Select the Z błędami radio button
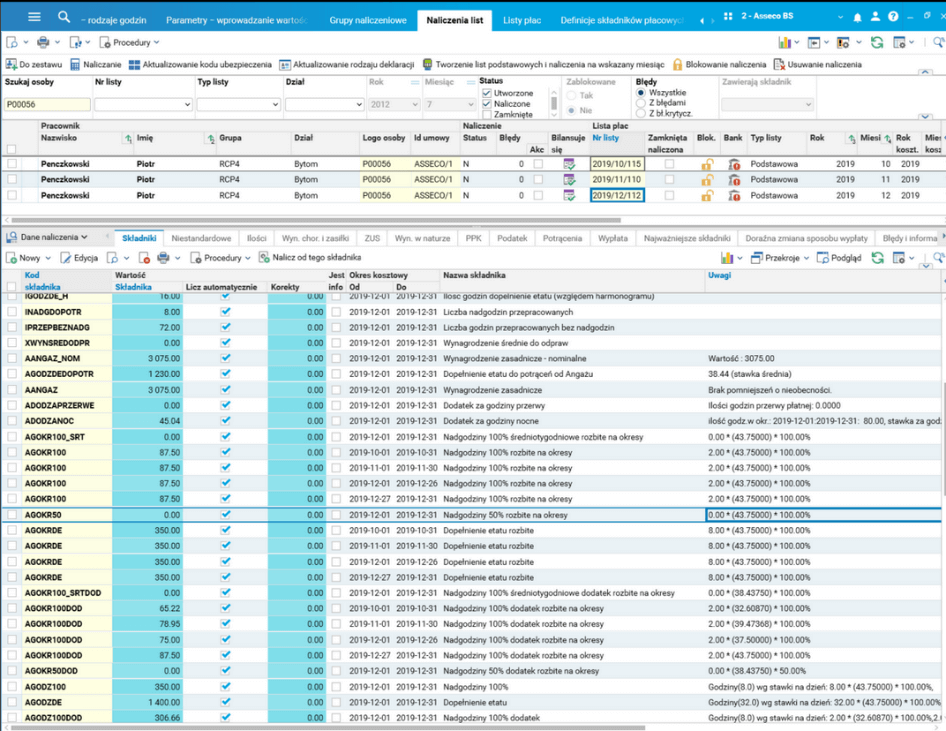The width and height of the screenshot is (946, 731). (x=641, y=103)
